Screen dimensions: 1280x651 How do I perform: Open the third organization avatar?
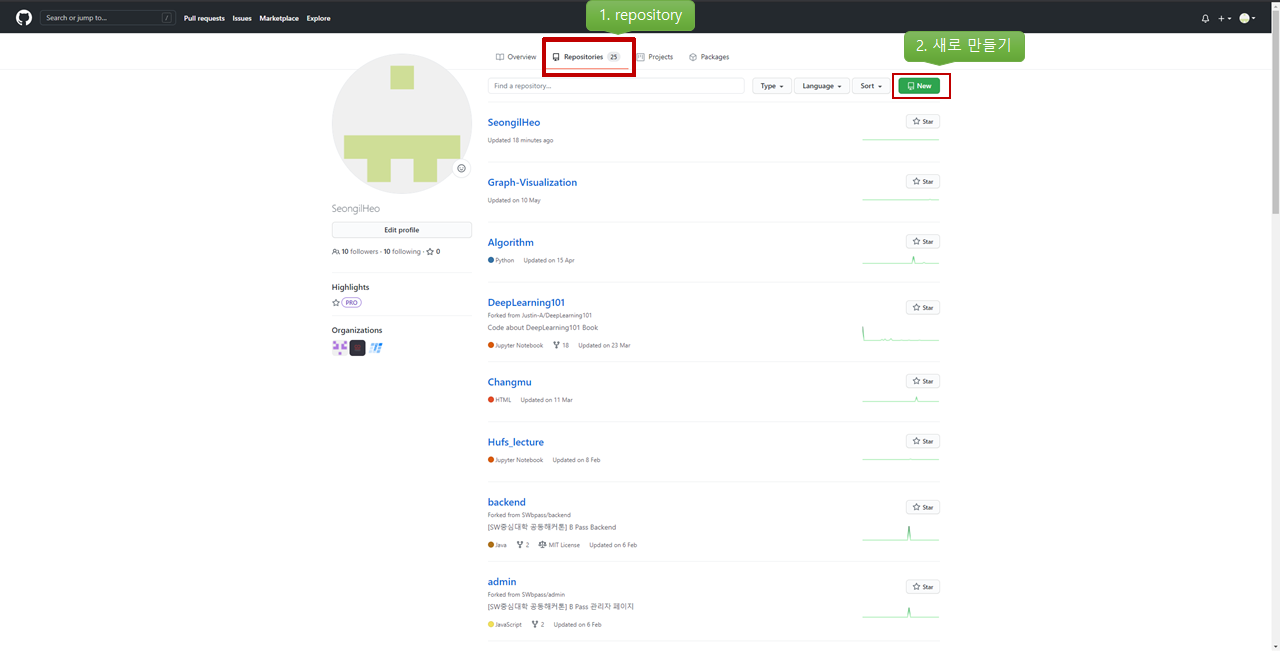376,348
